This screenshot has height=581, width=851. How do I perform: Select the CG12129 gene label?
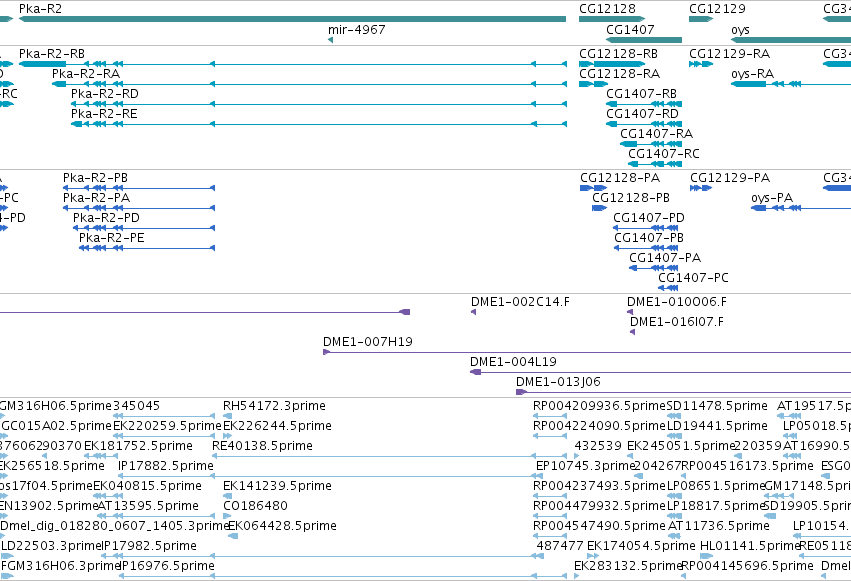pos(717,9)
